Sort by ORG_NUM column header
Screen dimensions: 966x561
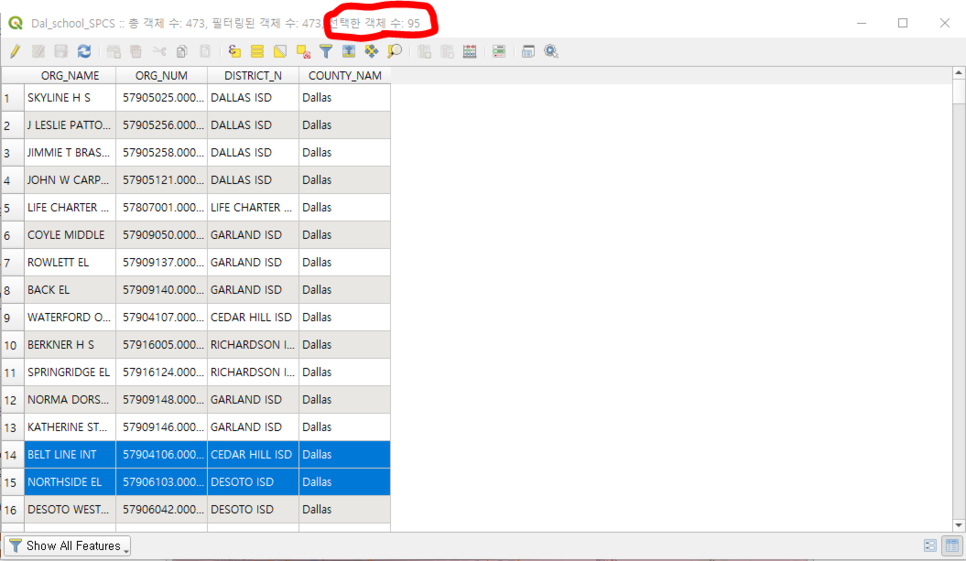[161, 76]
